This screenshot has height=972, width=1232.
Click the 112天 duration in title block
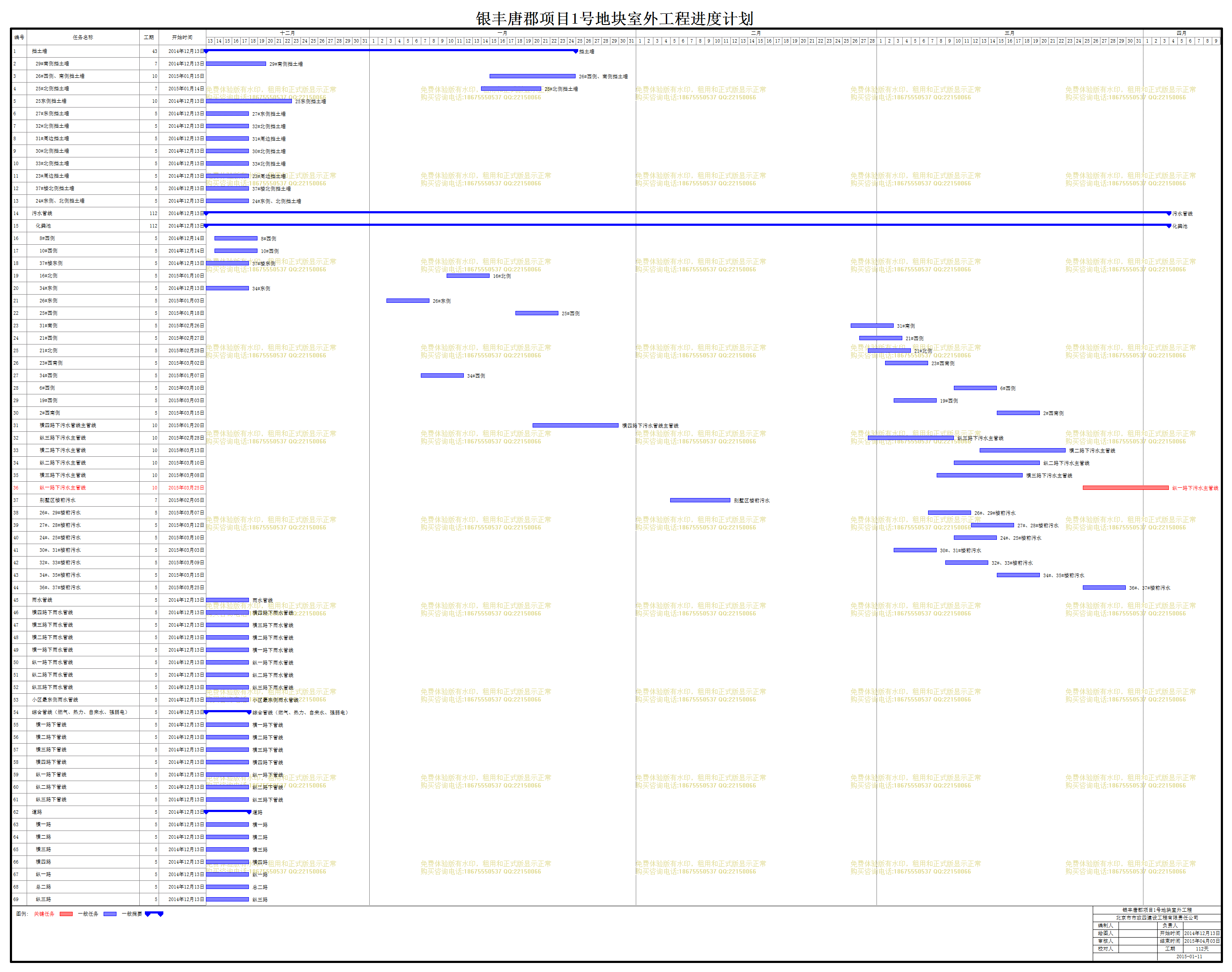tap(1202, 949)
